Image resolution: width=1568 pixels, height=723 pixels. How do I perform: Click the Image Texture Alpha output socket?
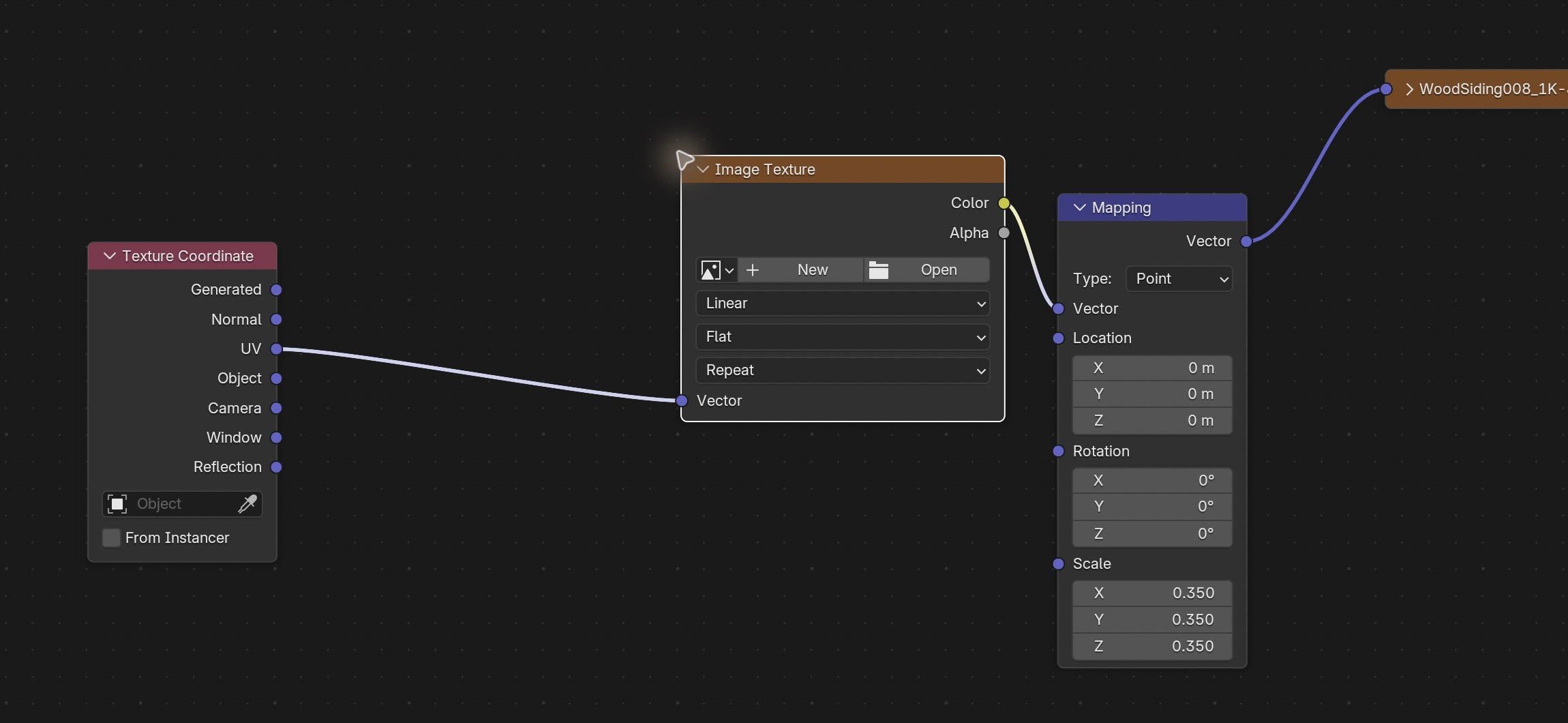click(1004, 233)
